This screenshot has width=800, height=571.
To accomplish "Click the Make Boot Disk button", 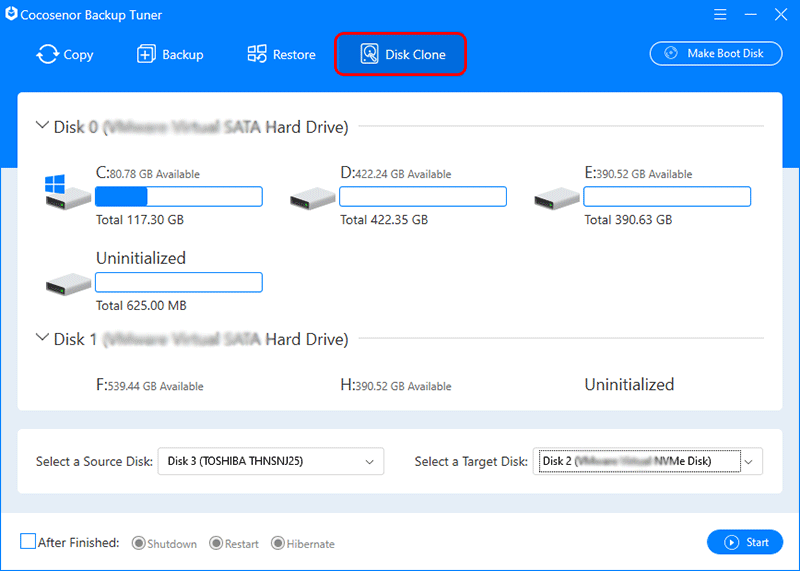I will click(x=715, y=54).
